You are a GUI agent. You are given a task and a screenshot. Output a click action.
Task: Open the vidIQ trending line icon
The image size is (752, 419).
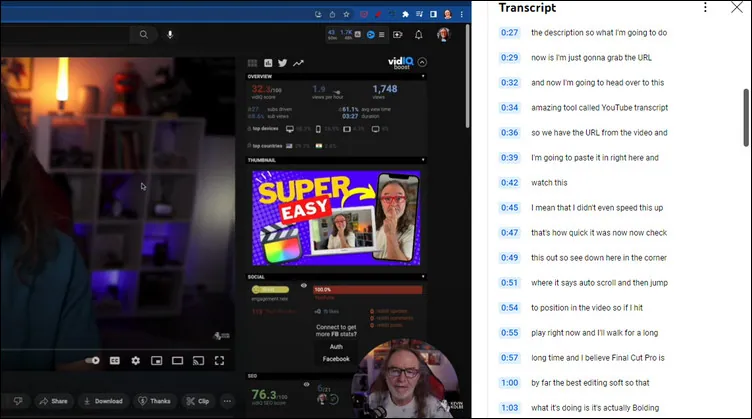(298, 63)
